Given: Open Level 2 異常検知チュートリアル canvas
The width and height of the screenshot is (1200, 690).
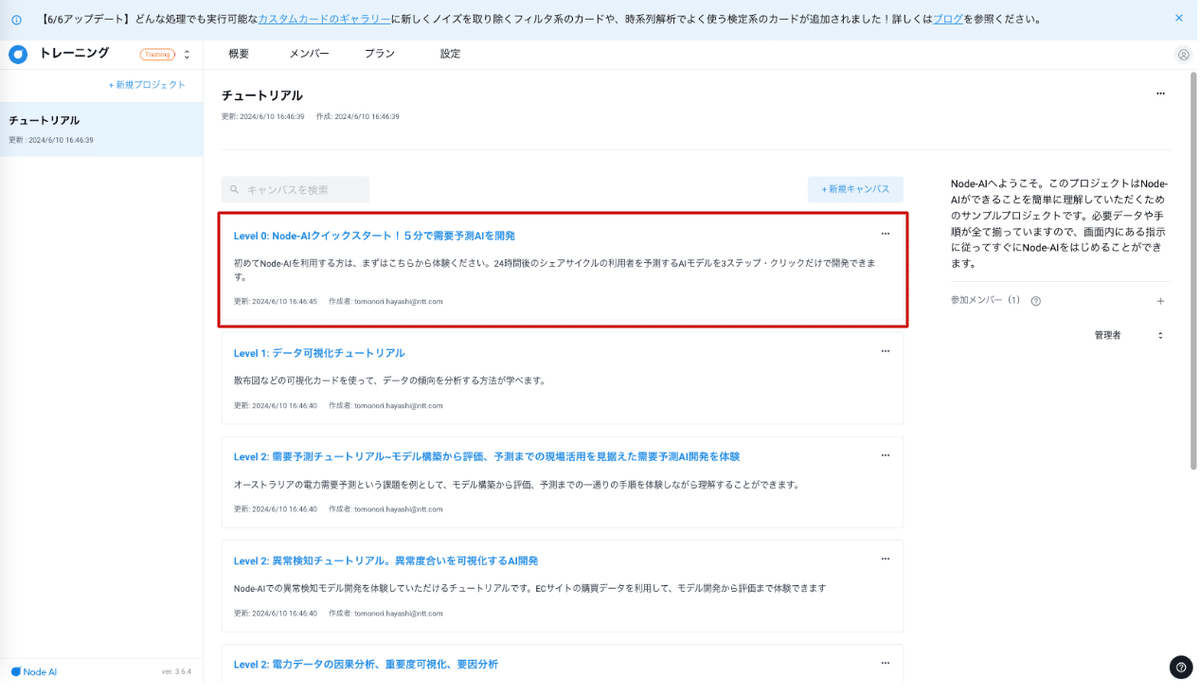Looking at the screenshot, I should pyautogui.click(x=386, y=561).
